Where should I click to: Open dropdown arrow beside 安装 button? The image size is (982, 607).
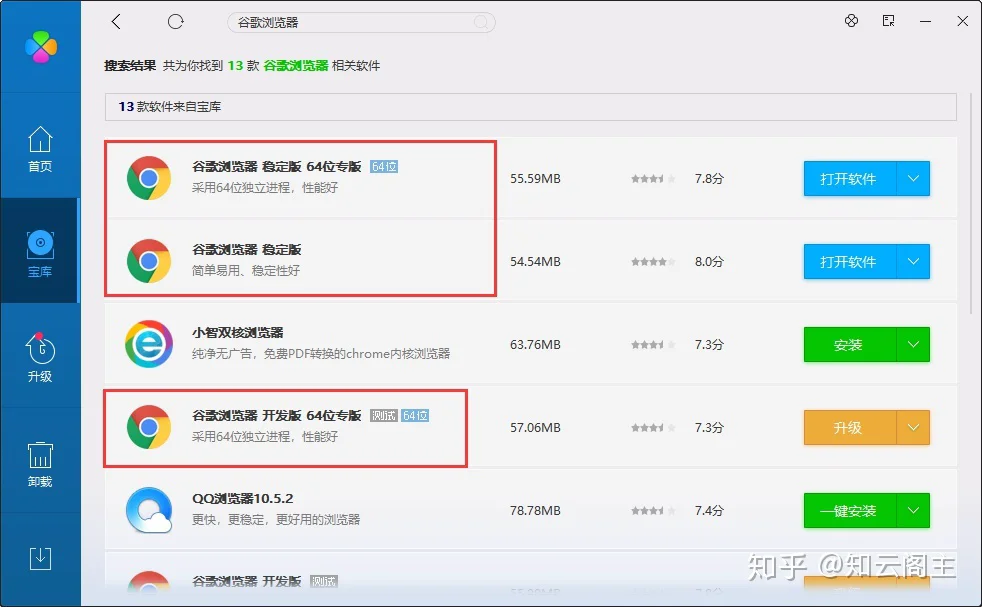[913, 345]
